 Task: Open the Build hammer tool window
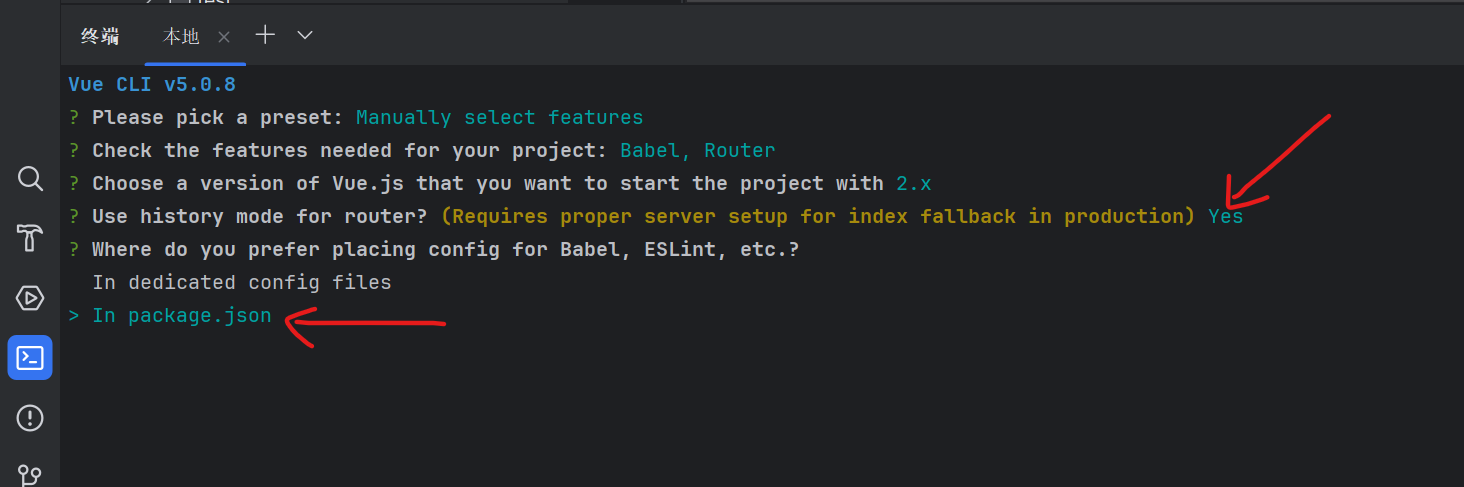click(x=30, y=238)
